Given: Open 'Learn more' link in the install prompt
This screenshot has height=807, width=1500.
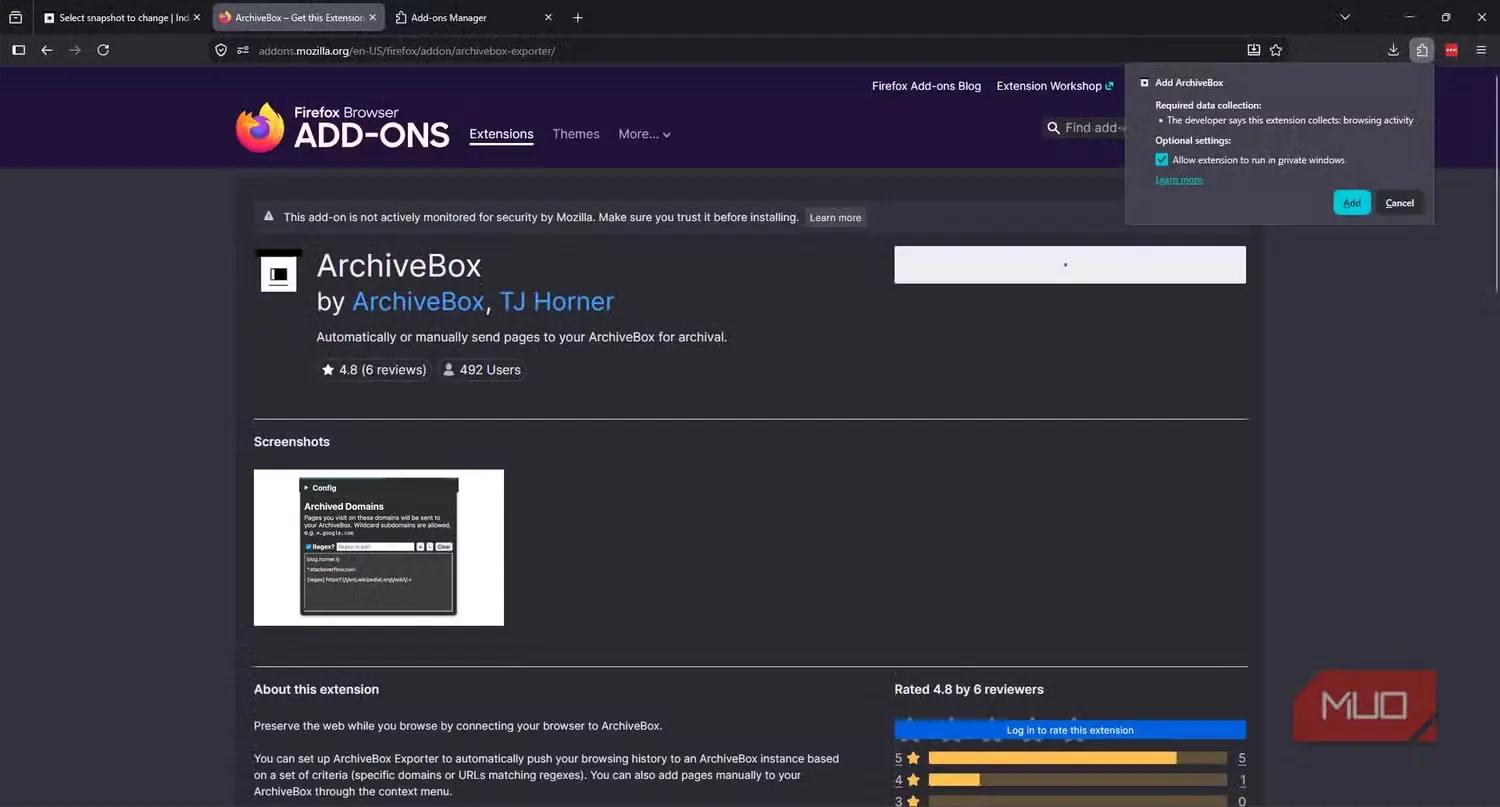Looking at the screenshot, I should 1179,180.
